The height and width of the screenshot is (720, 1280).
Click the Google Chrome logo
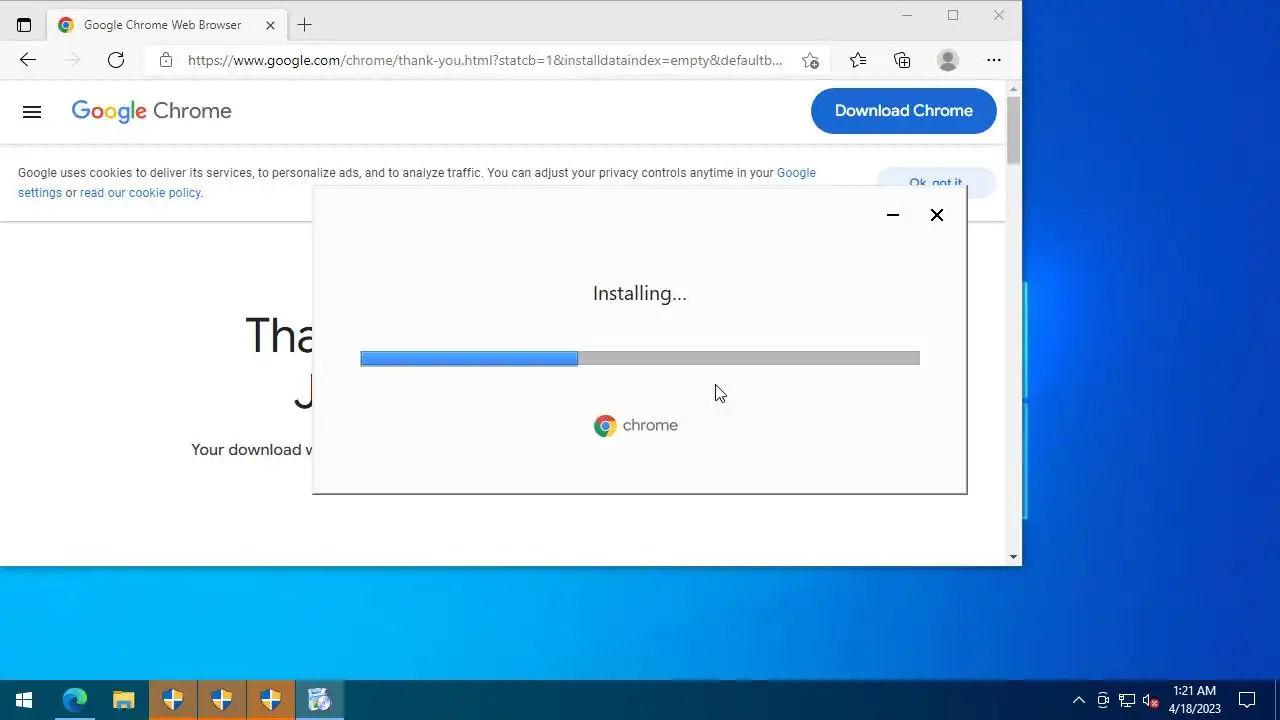(152, 111)
